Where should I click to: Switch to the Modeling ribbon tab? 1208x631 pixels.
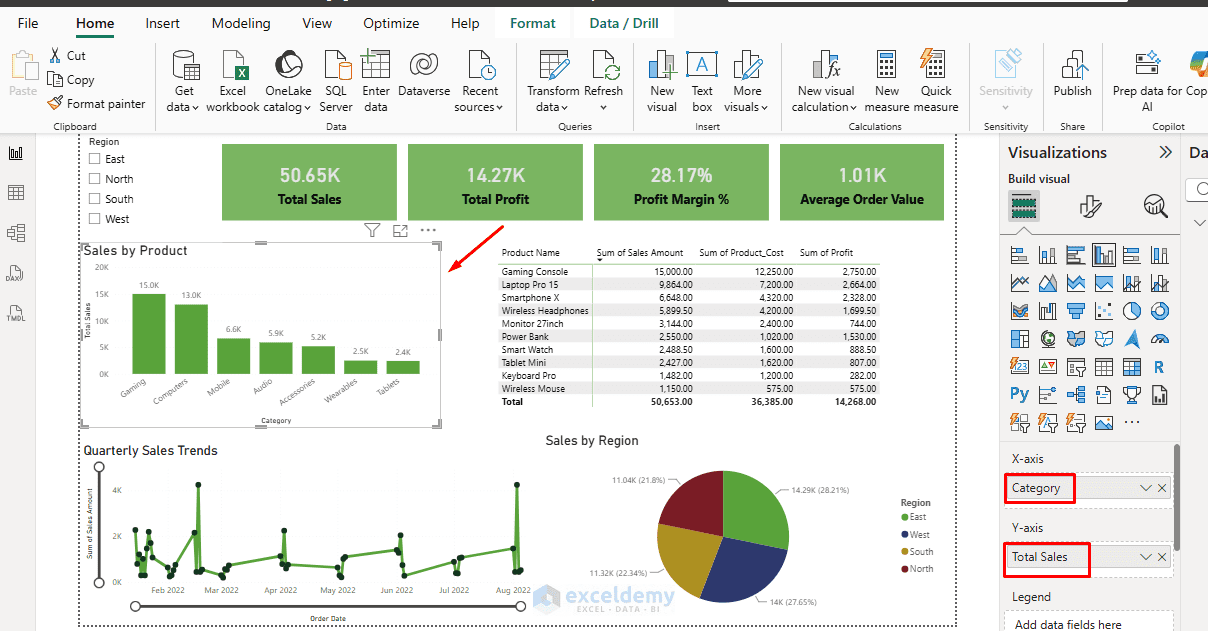[241, 23]
